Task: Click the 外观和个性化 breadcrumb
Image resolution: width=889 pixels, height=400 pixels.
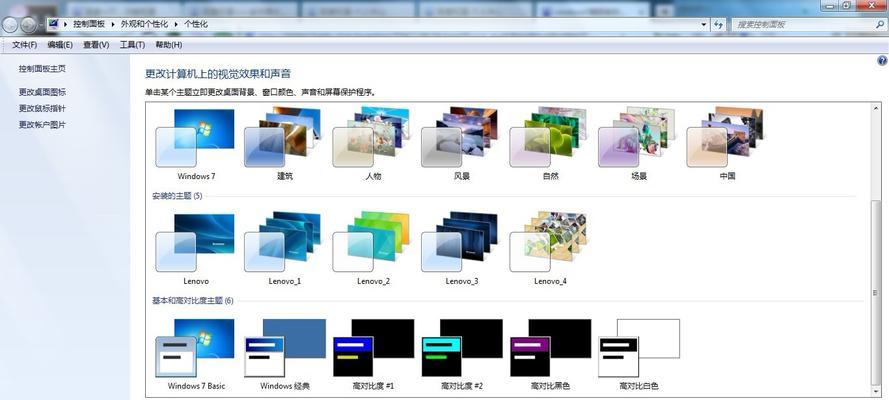Action: 144,24
